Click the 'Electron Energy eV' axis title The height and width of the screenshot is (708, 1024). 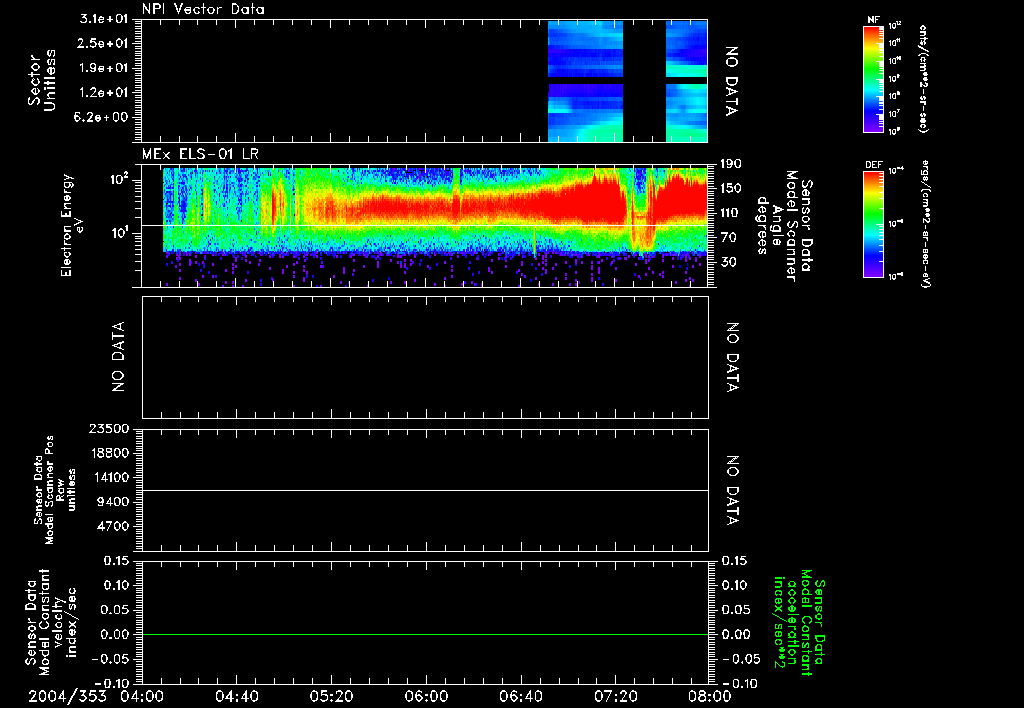point(71,225)
